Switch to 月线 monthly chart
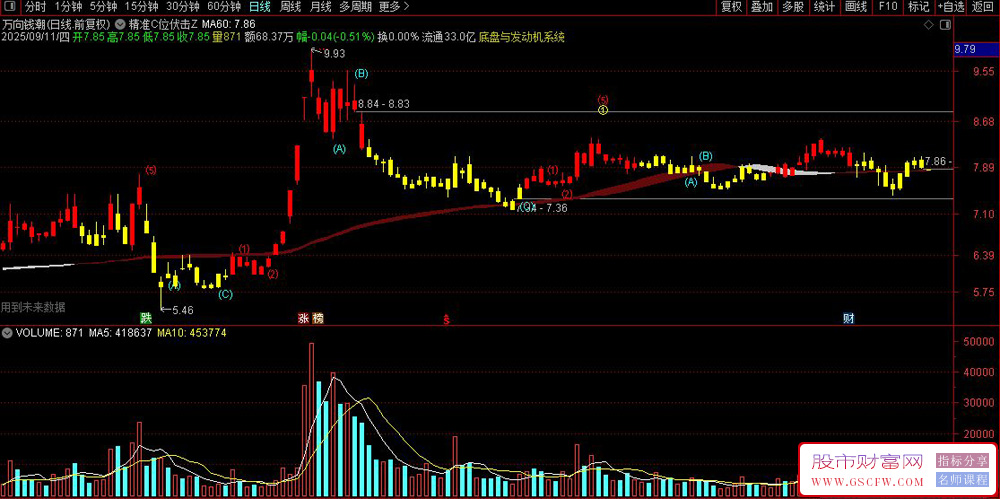The height and width of the screenshot is (499, 1000). 320,7
